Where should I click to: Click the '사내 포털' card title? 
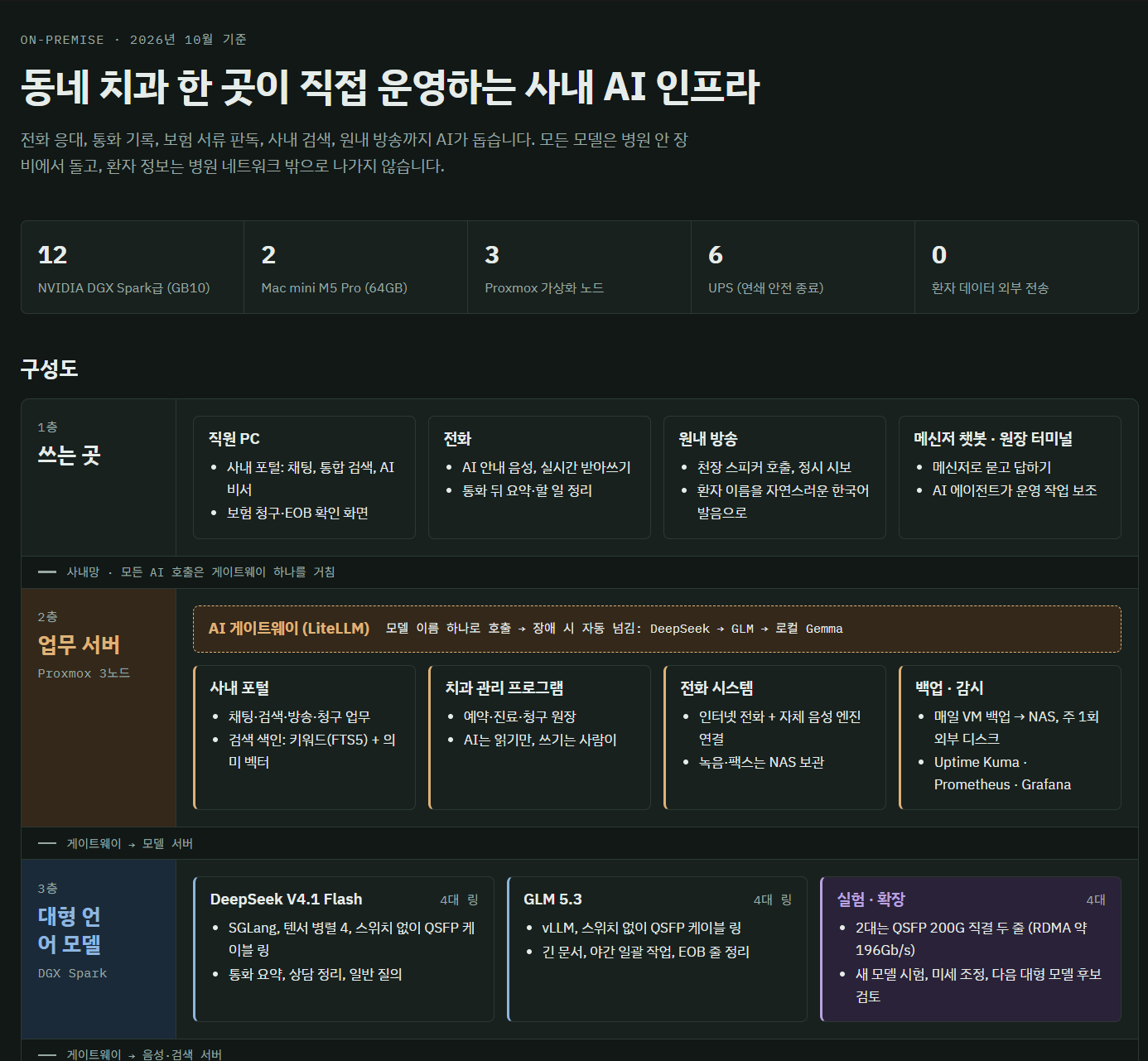pos(239,688)
